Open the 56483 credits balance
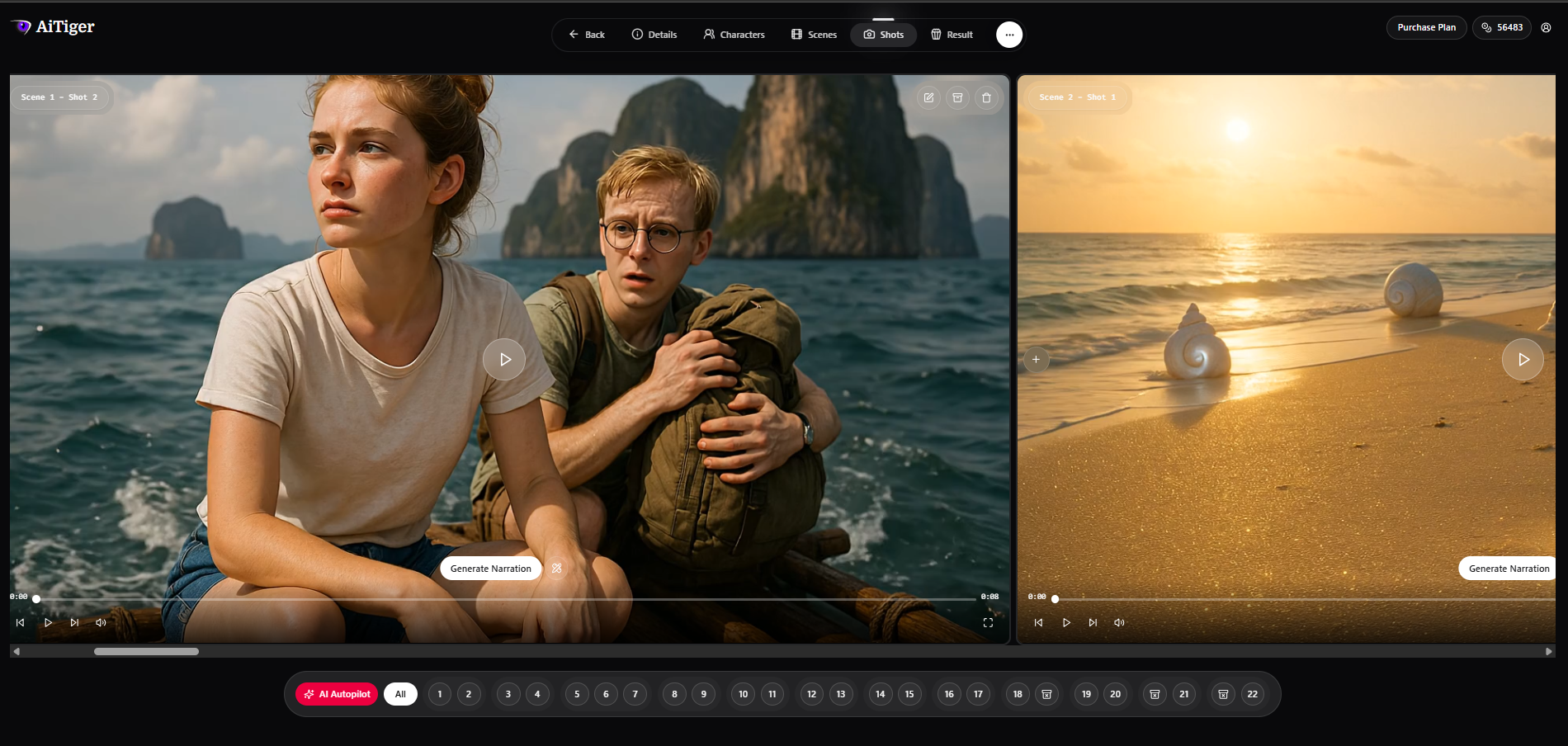Image resolution: width=1568 pixels, height=746 pixels. [x=1502, y=27]
